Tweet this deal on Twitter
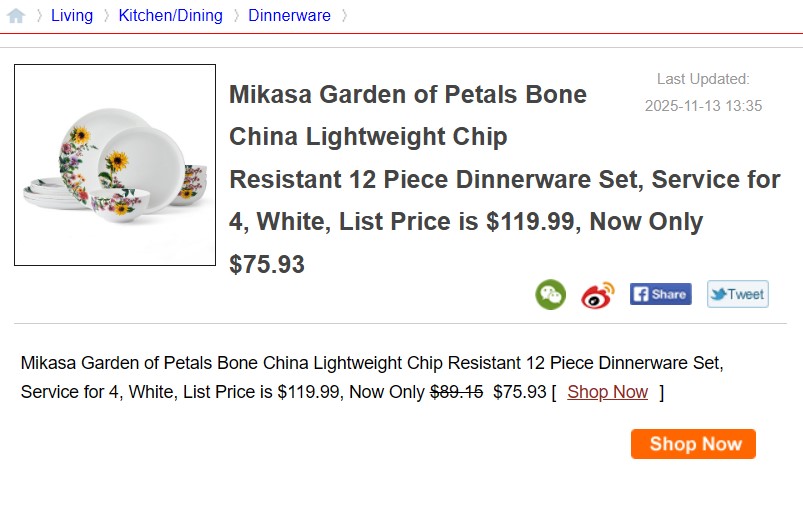803x517 pixels. [x=738, y=294]
